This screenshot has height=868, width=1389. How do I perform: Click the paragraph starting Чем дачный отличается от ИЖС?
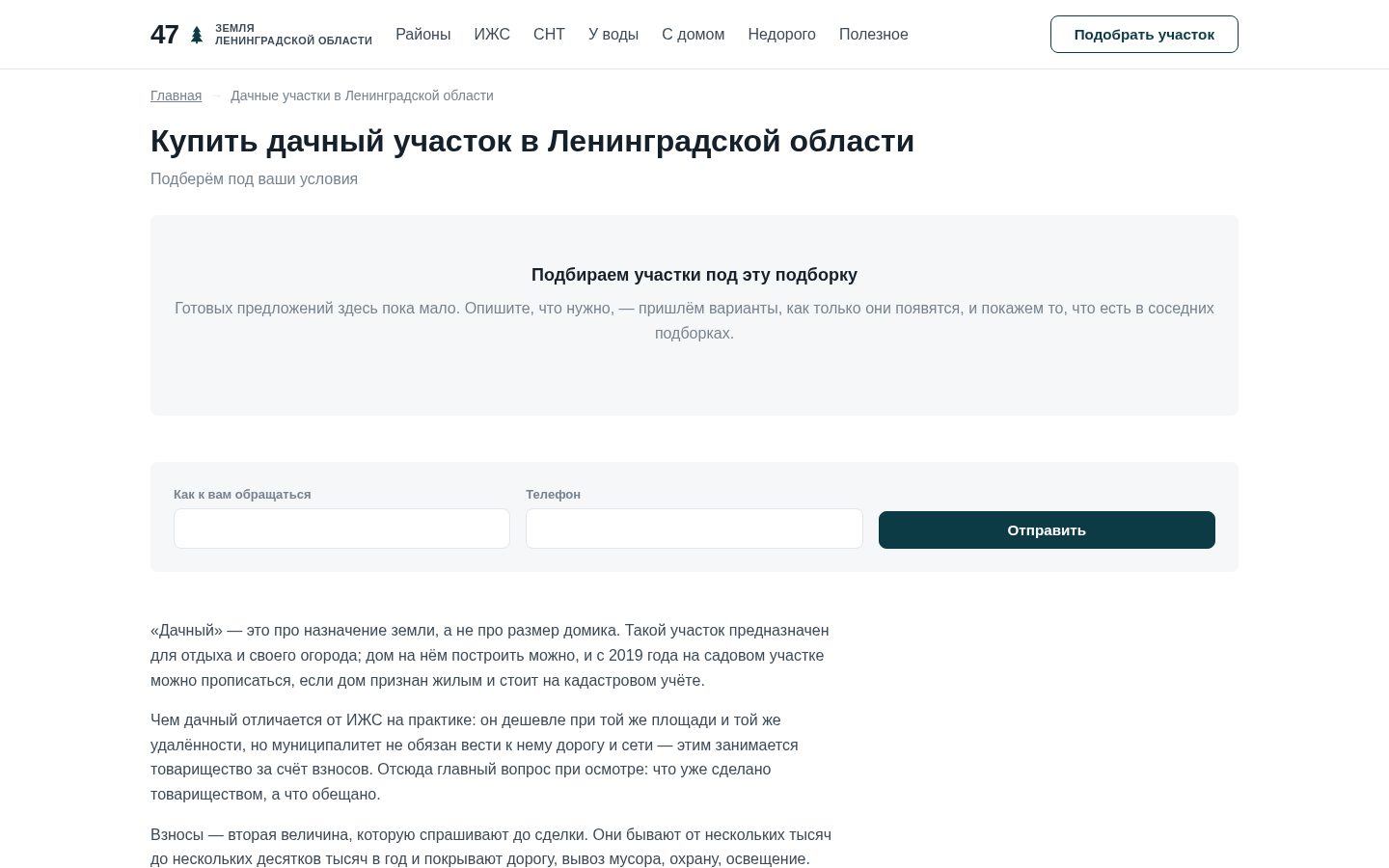coord(475,757)
